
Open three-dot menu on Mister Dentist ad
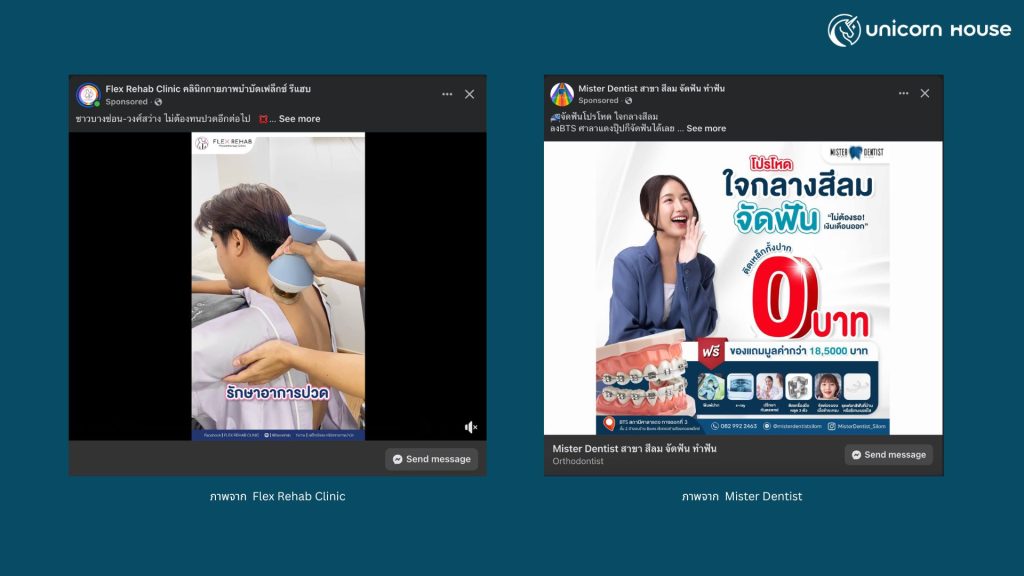tap(903, 93)
